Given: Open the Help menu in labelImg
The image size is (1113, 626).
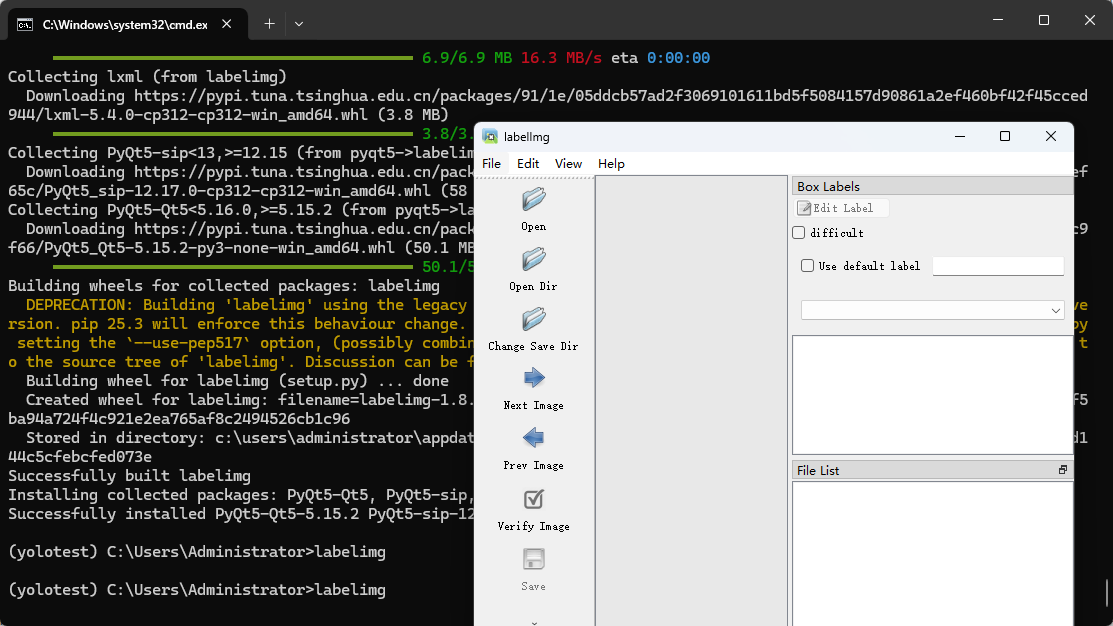Looking at the screenshot, I should 611,164.
